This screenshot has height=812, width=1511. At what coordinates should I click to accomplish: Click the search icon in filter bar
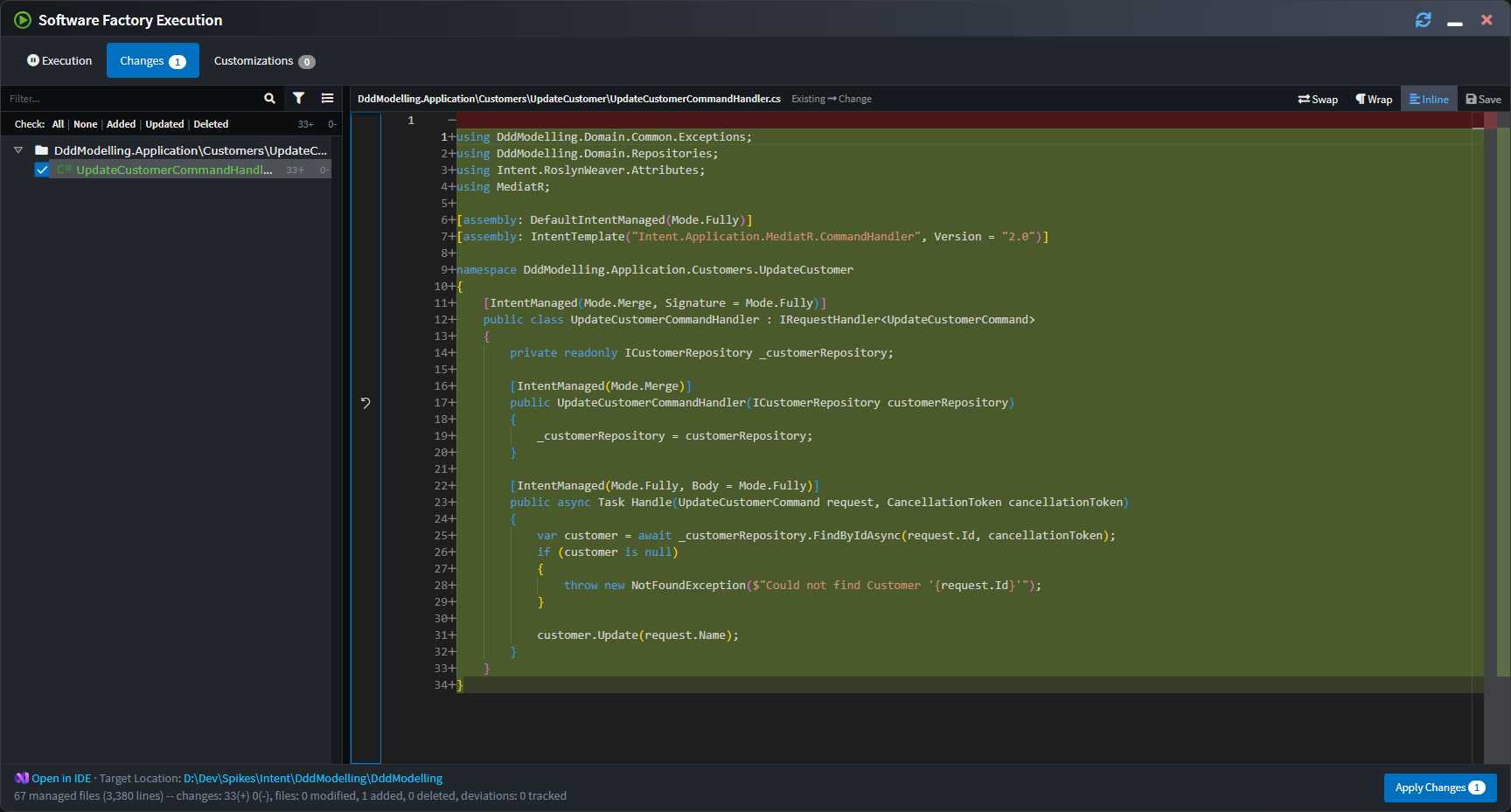(x=269, y=99)
